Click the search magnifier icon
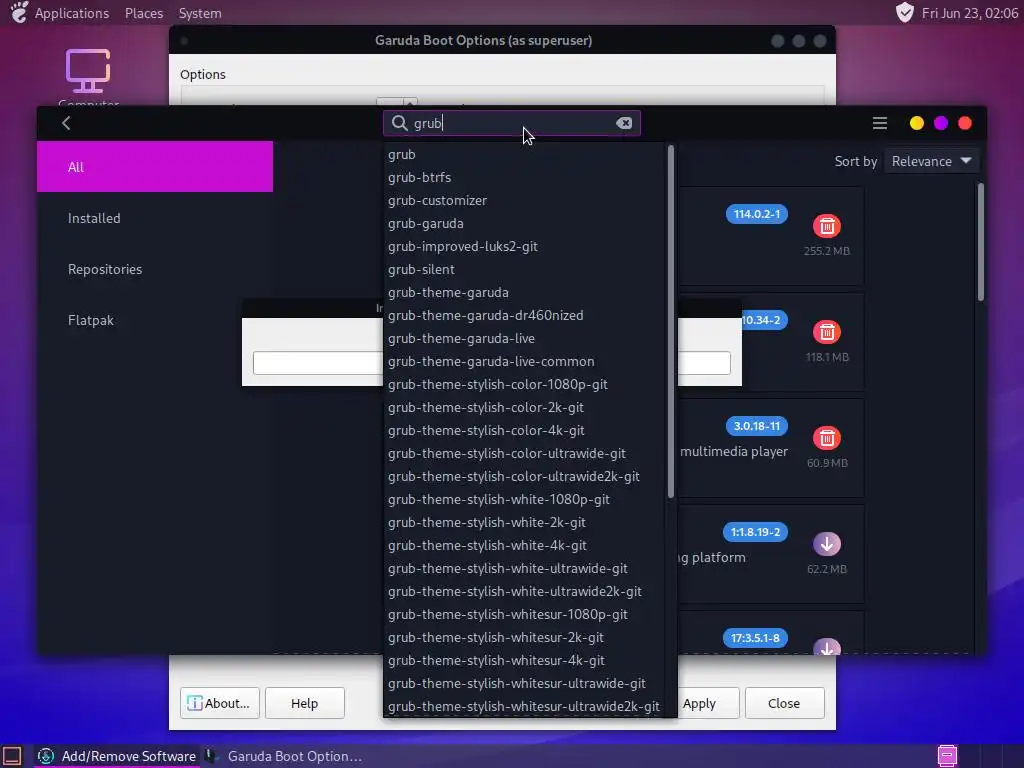This screenshot has height=768, width=1024. pos(399,123)
